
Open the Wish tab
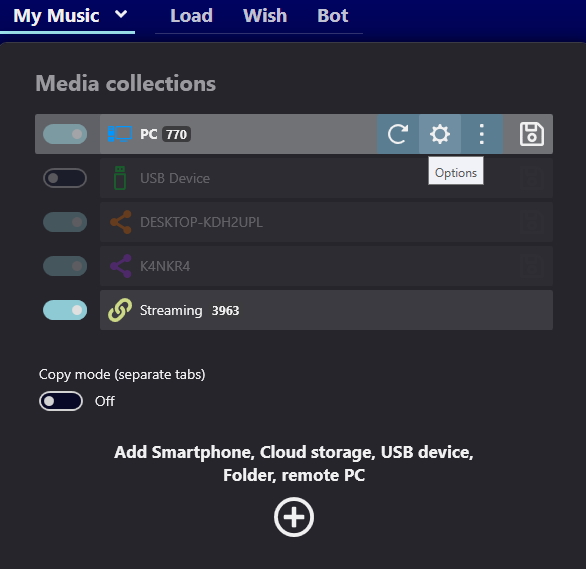coord(265,16)
